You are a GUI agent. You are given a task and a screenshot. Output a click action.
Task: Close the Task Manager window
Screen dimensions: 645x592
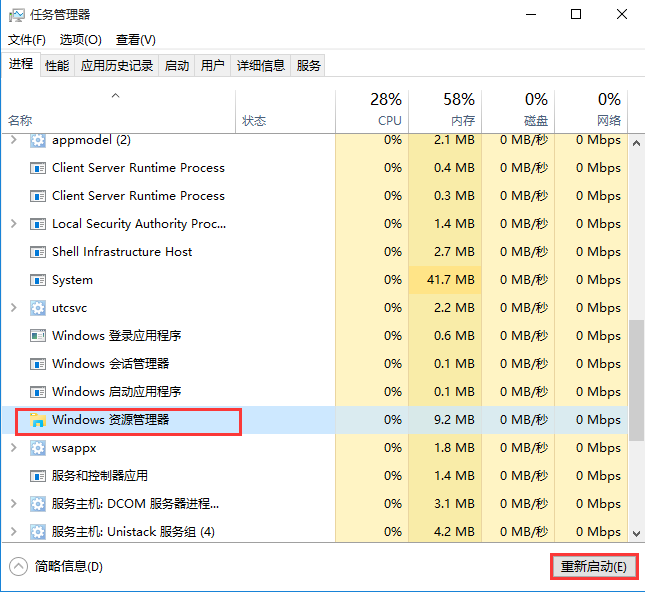pos(622,14)
